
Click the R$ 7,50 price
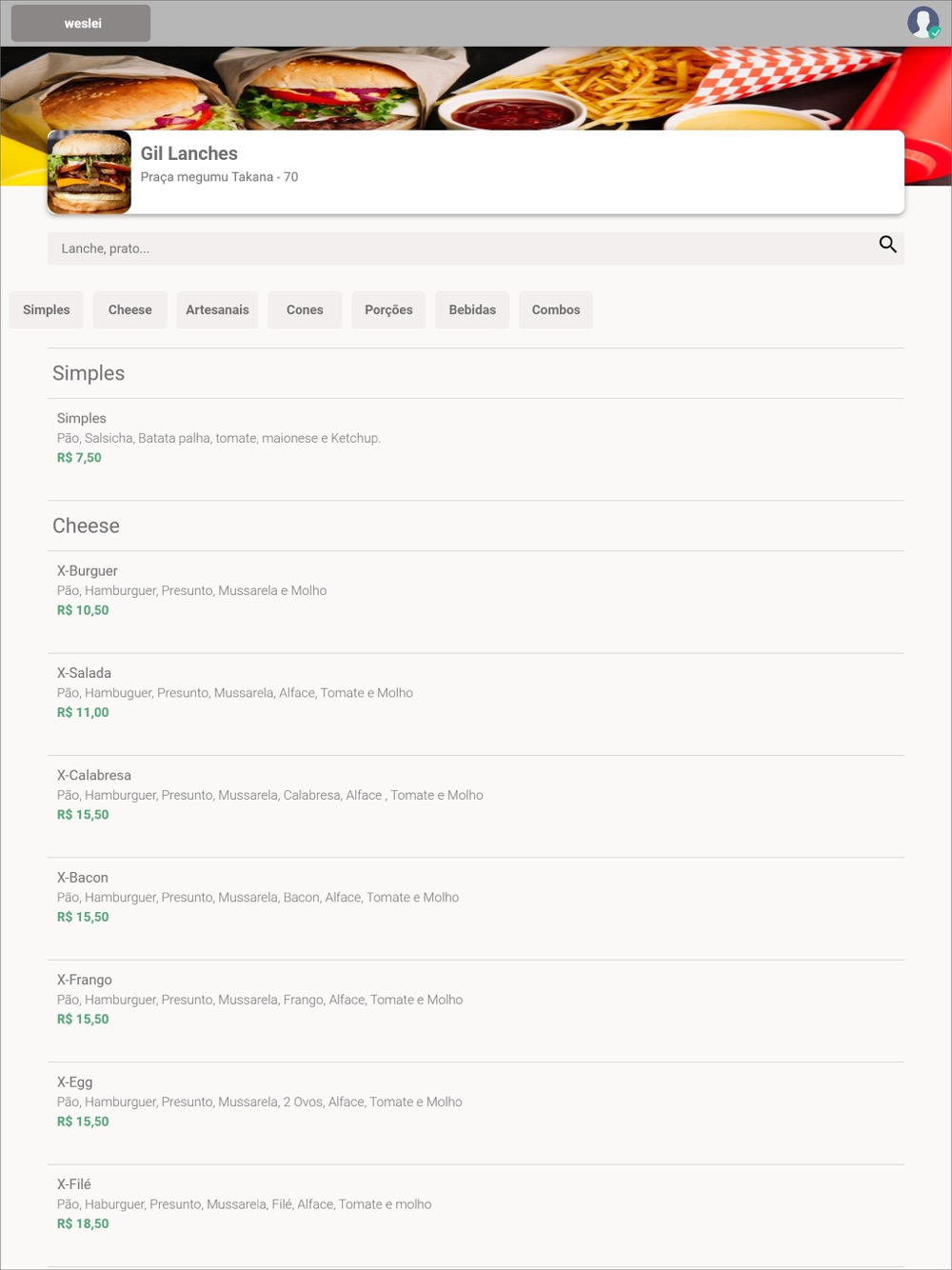point(79,458)
